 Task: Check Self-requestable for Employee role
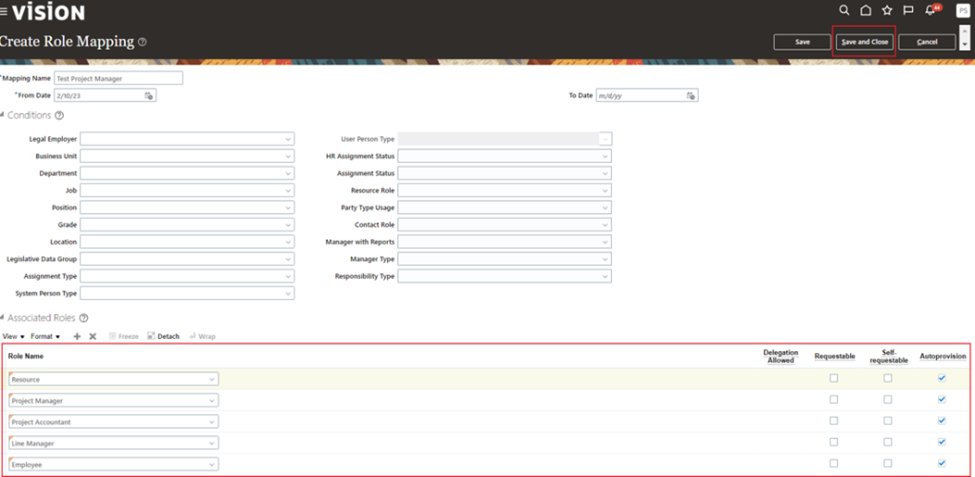pyautogui.click(x=887, y=464)
